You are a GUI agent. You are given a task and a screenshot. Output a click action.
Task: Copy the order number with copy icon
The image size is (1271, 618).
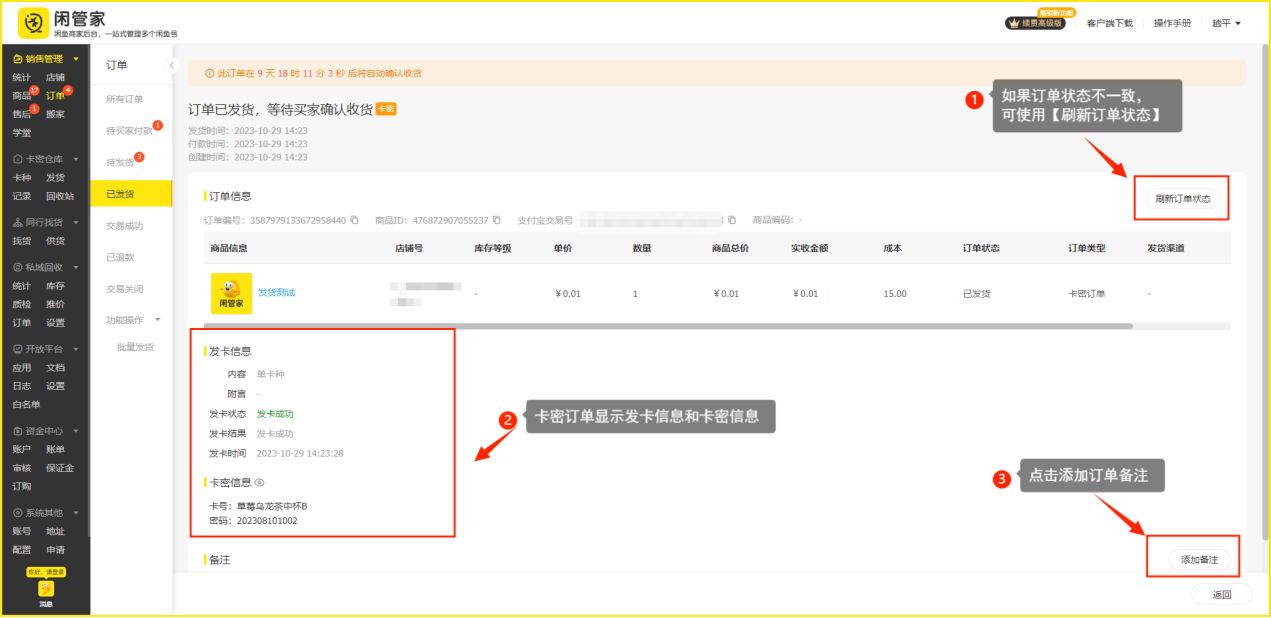pyautogui.click(x=354, y=220)
